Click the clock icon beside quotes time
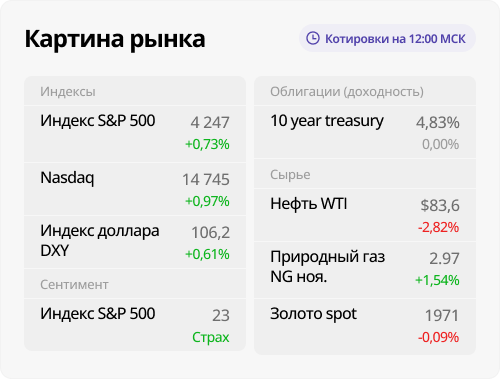Image resolution: width=500 pixels, height=379 pixels. [313, 38]
